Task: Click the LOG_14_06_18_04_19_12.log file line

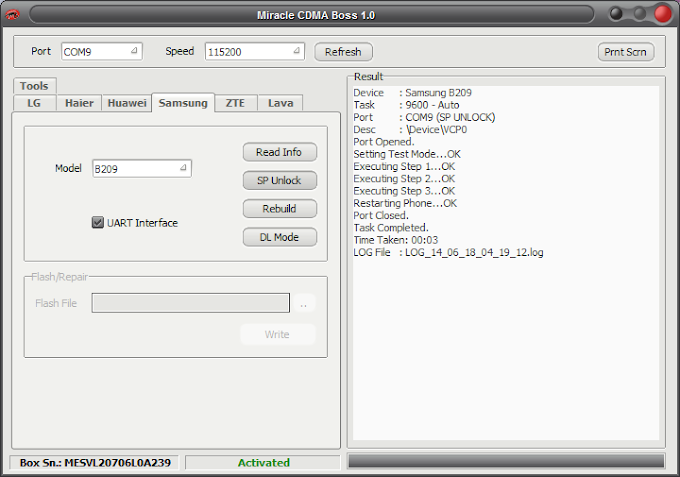Action: point(448,252)
